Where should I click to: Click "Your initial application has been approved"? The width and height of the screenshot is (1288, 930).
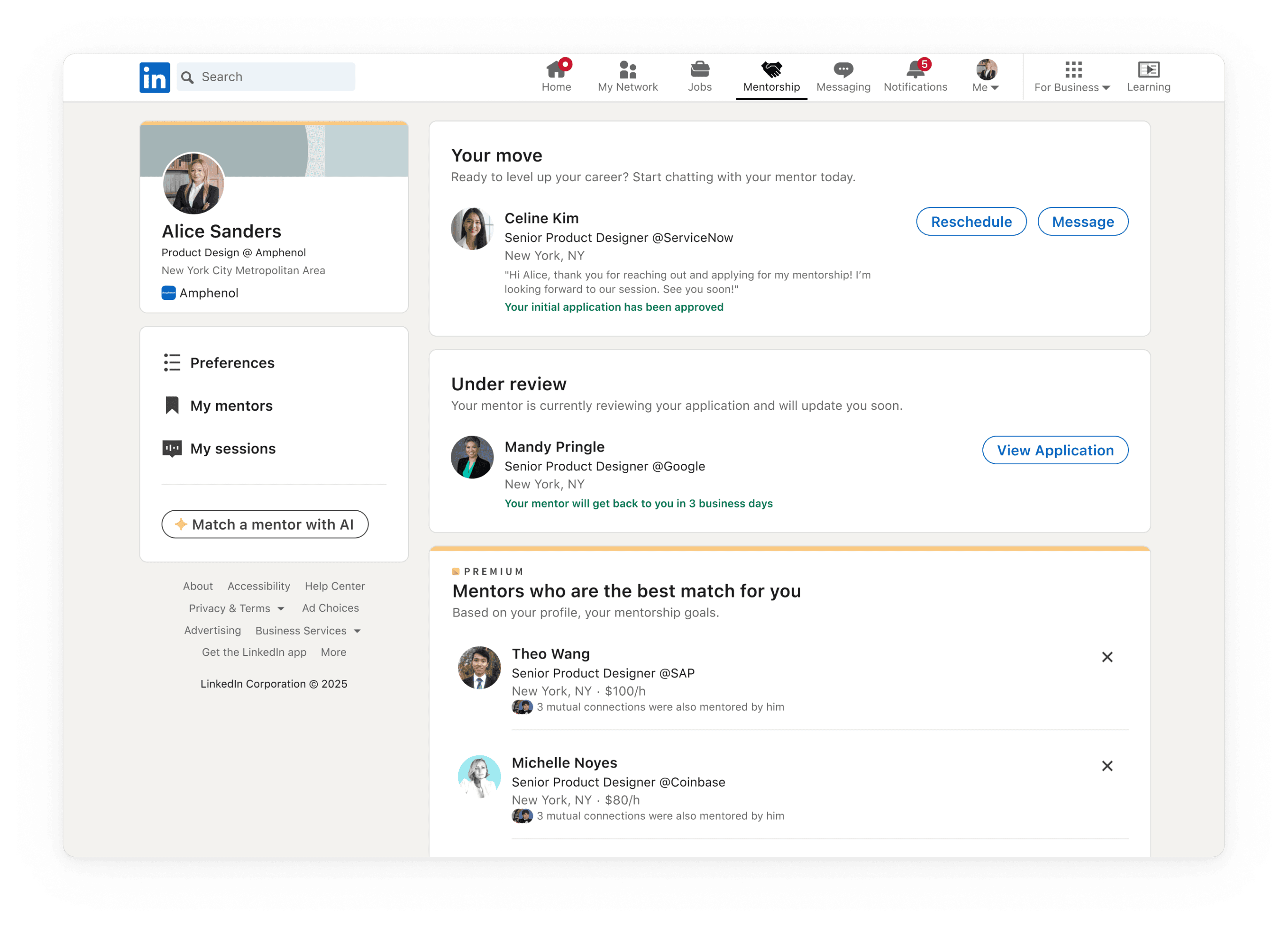614,307
